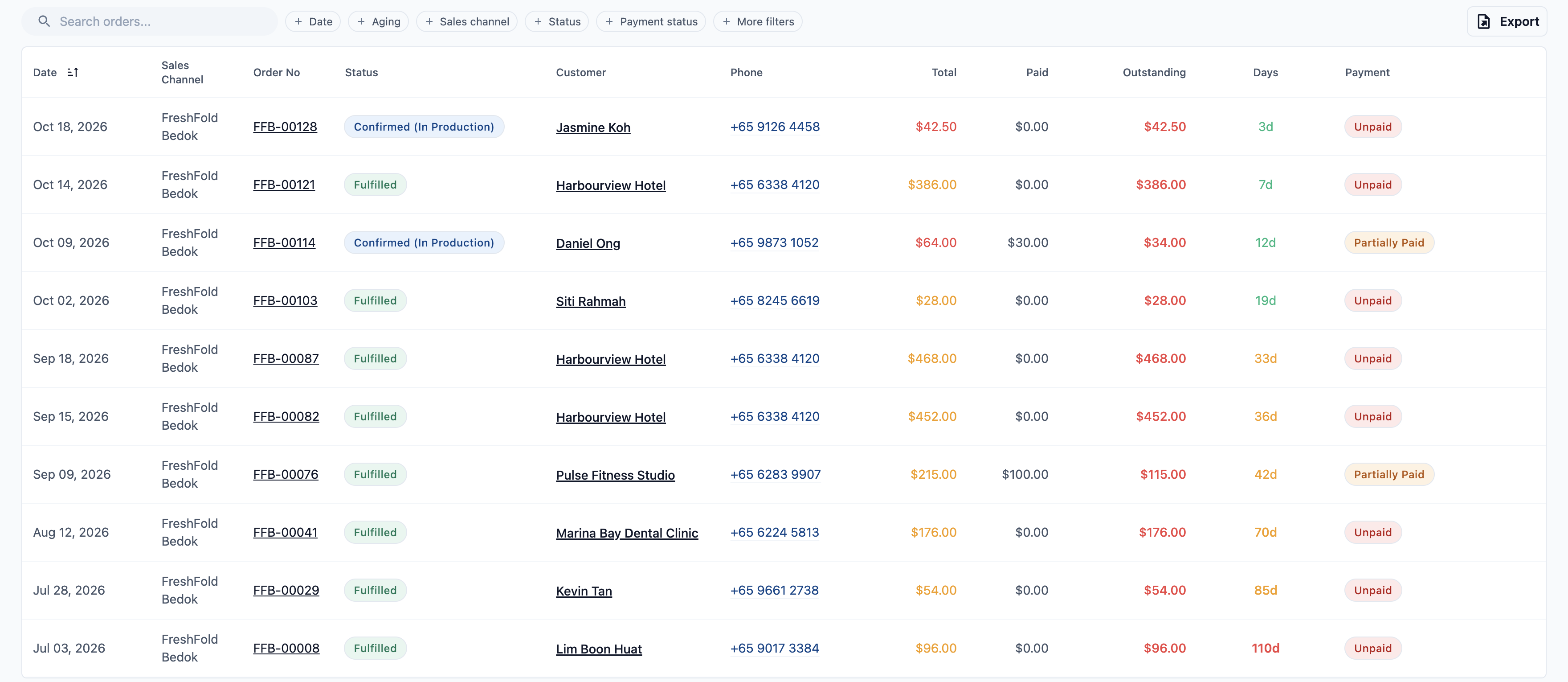Click the Date column sort icon
The width and height of the screenshot is (1568, 682).
click(x=73, y=73)
